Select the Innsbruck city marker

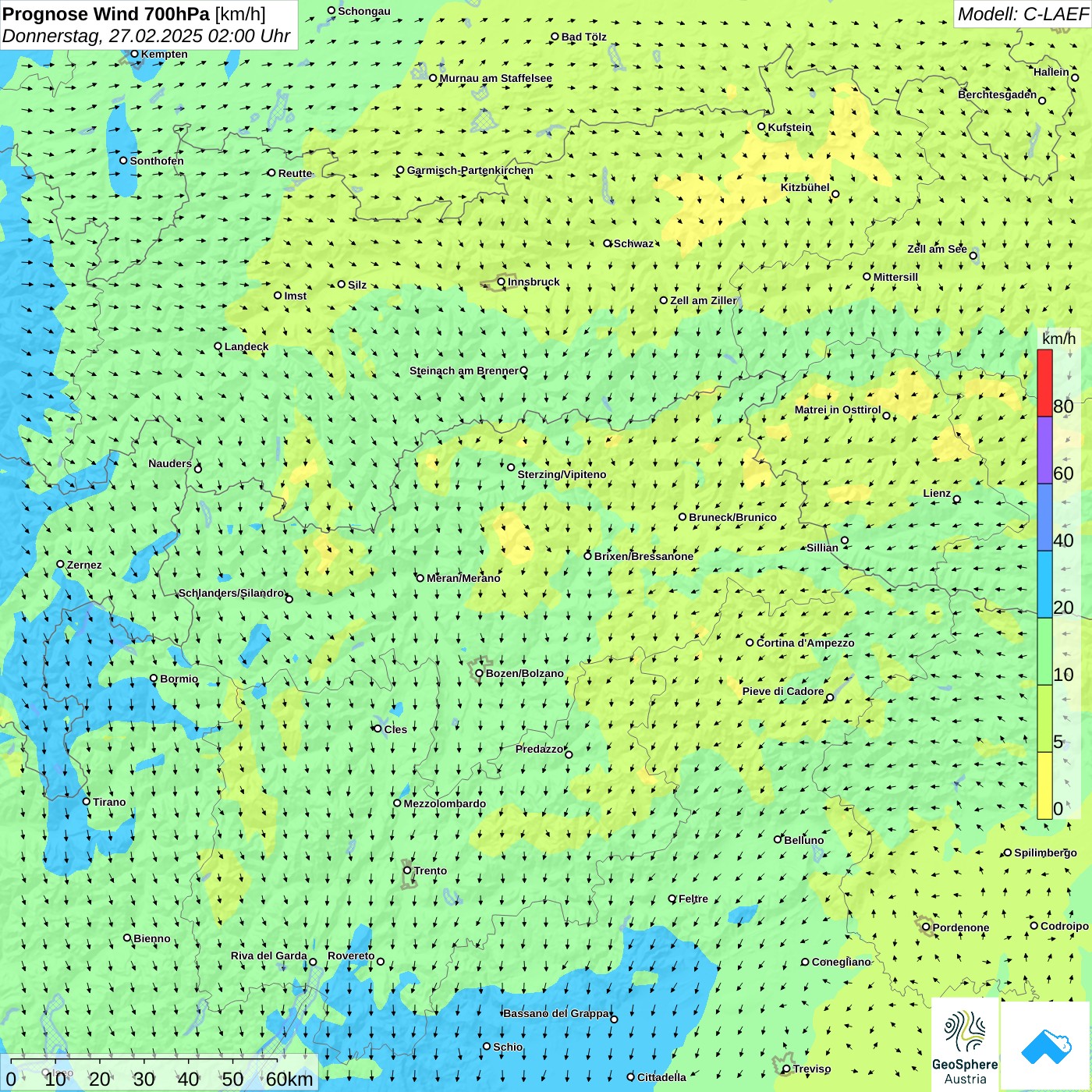click(x=502, y=282)
